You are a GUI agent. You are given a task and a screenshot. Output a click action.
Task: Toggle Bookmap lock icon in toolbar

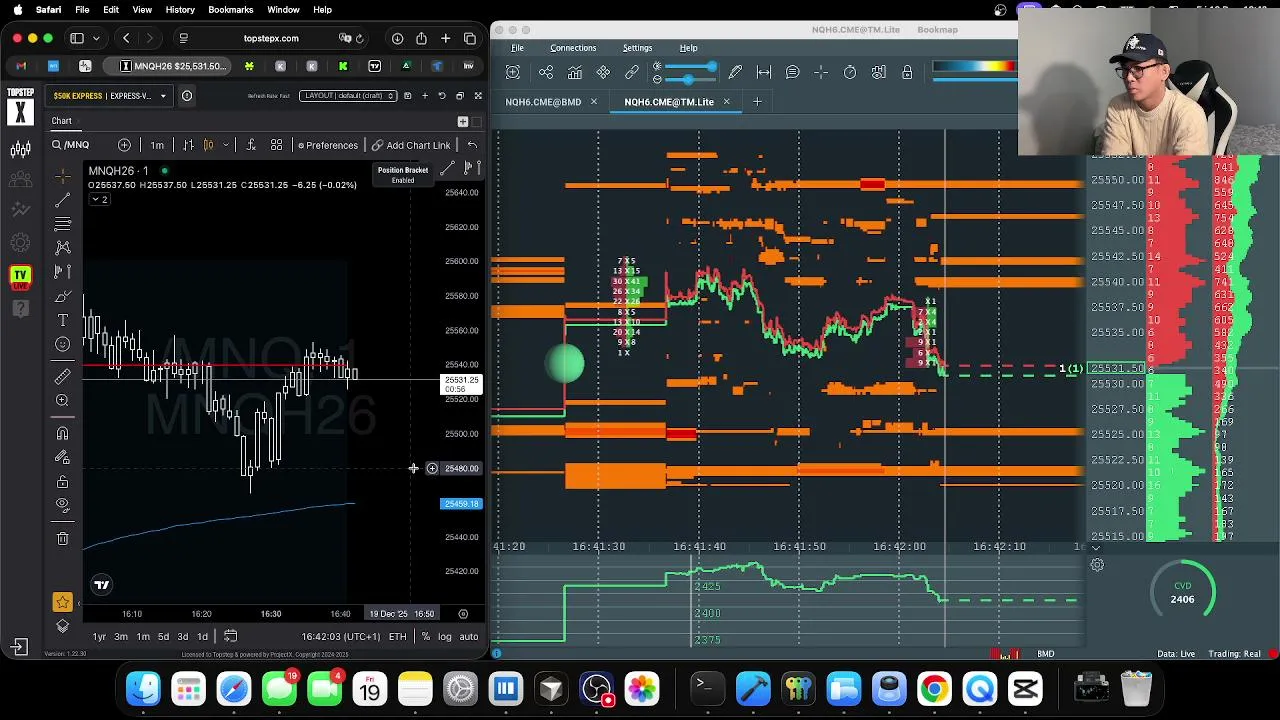point(907,72)
